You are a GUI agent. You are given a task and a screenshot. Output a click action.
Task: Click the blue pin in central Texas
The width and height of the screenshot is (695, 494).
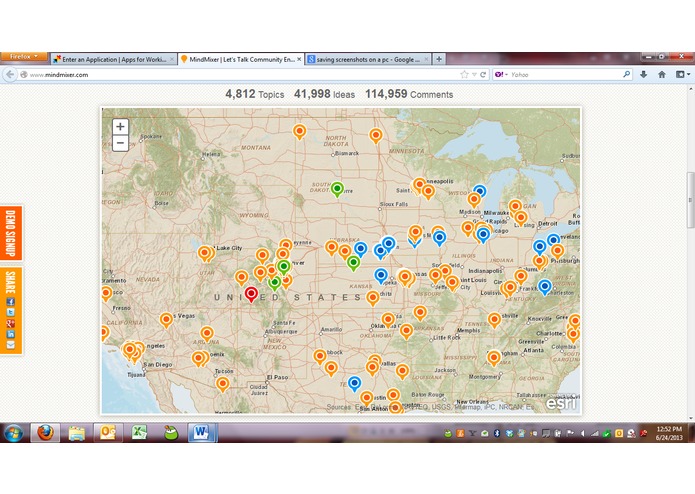(x=354, y=384)
